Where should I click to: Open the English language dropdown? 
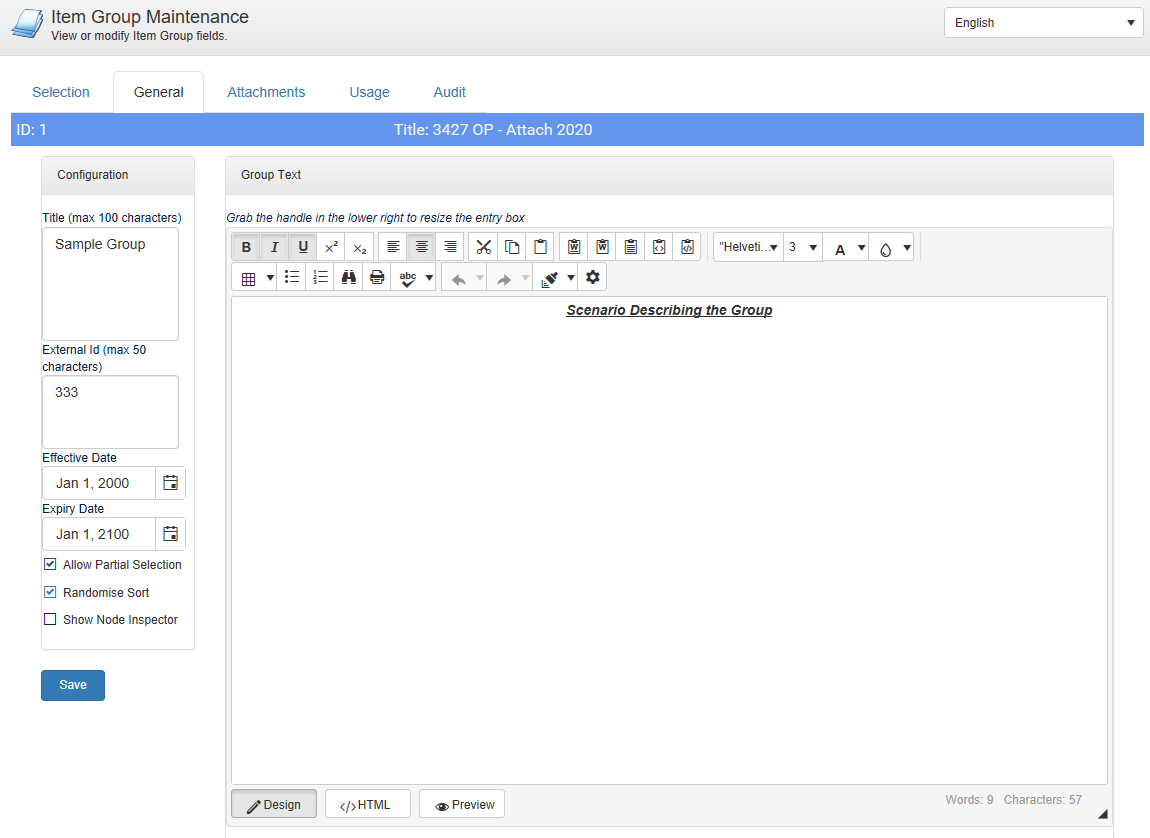[1043, 23]
